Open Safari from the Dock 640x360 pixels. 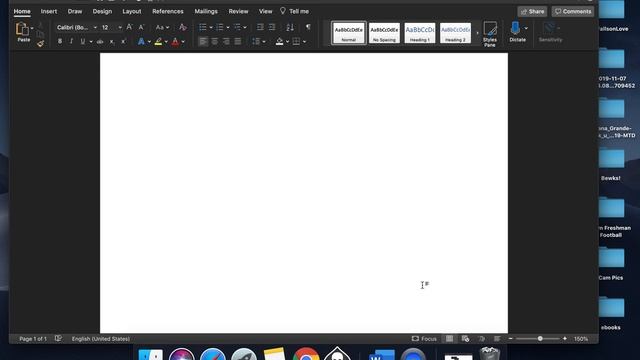coord(213,353)
